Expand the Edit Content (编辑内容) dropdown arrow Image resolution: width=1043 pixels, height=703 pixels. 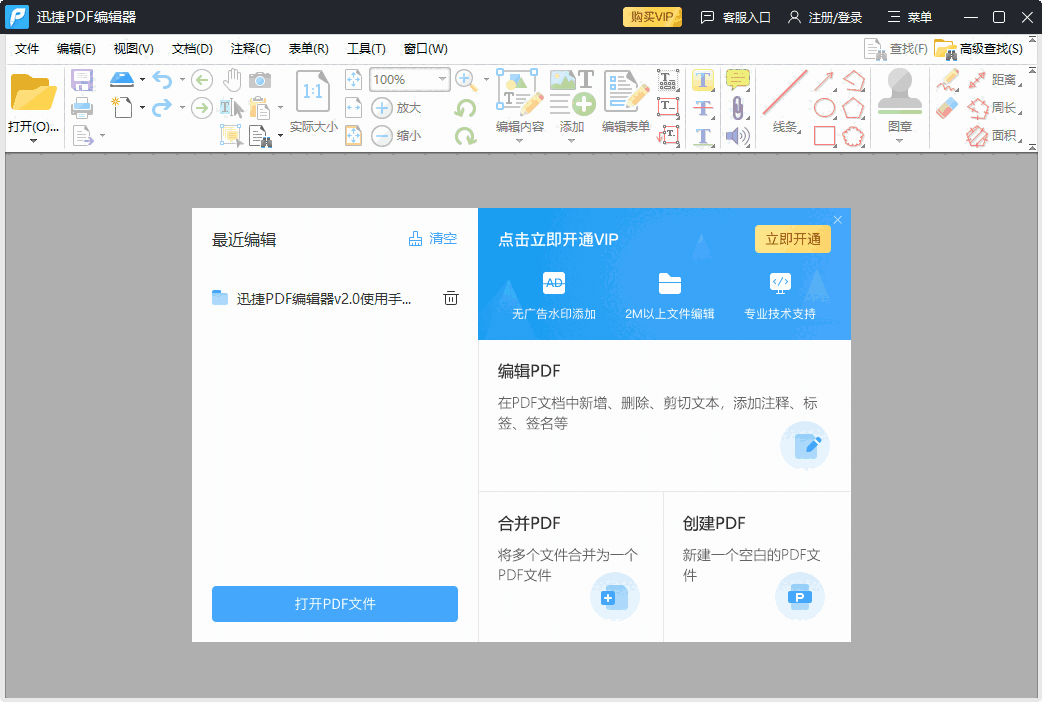point(519,141)
